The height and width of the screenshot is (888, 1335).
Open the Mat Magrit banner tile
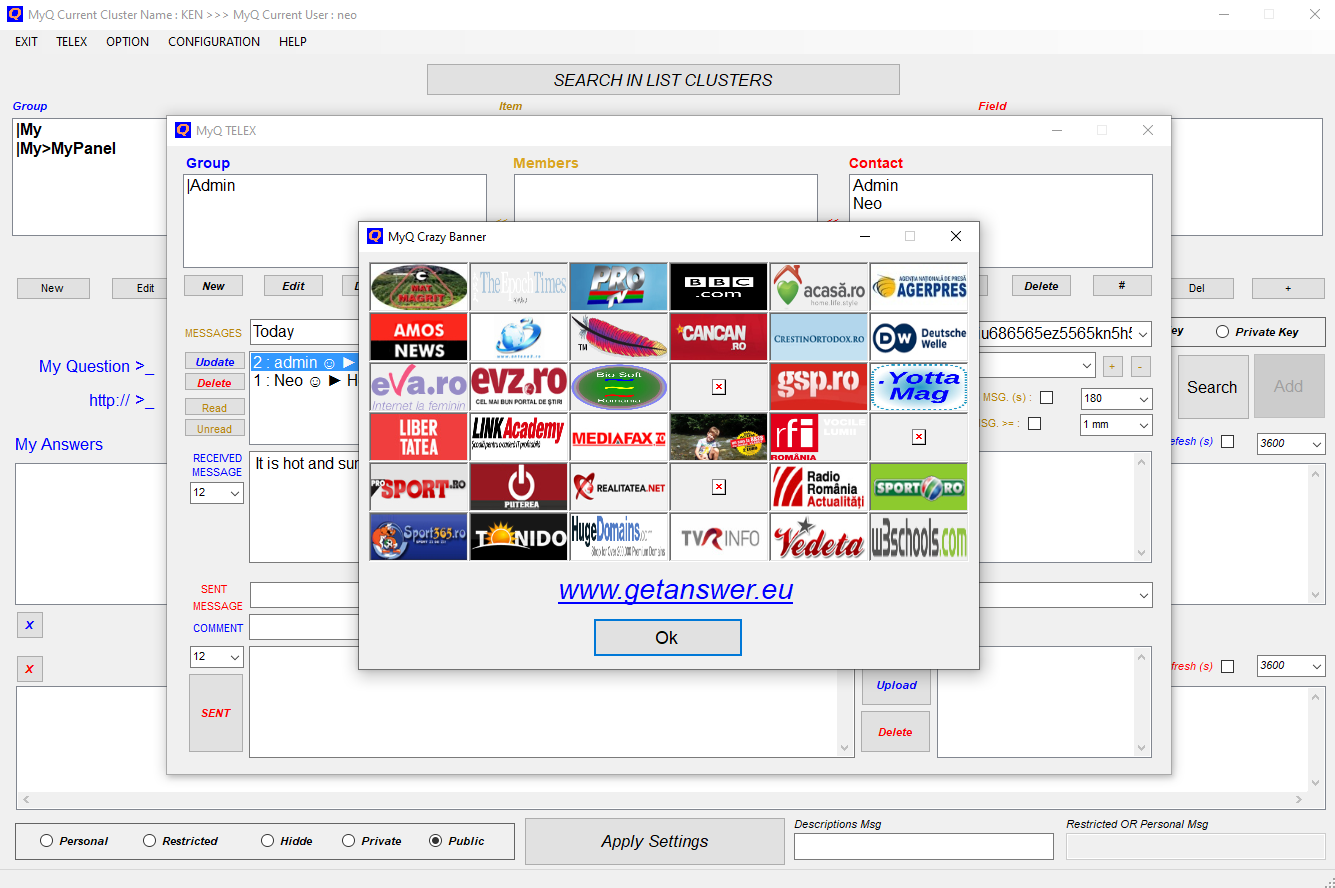point(419,287)
